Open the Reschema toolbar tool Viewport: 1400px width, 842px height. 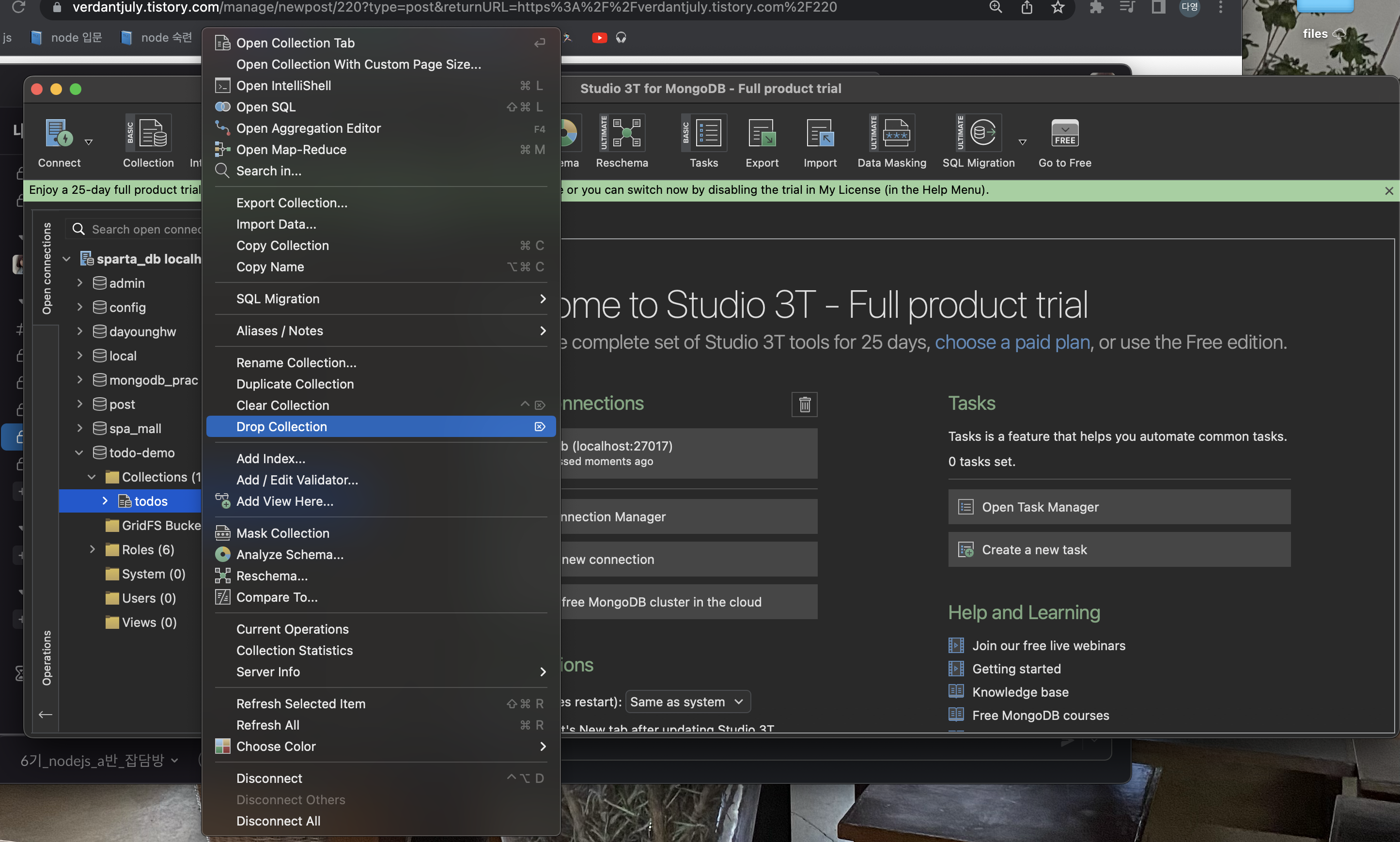pos(622,133)
